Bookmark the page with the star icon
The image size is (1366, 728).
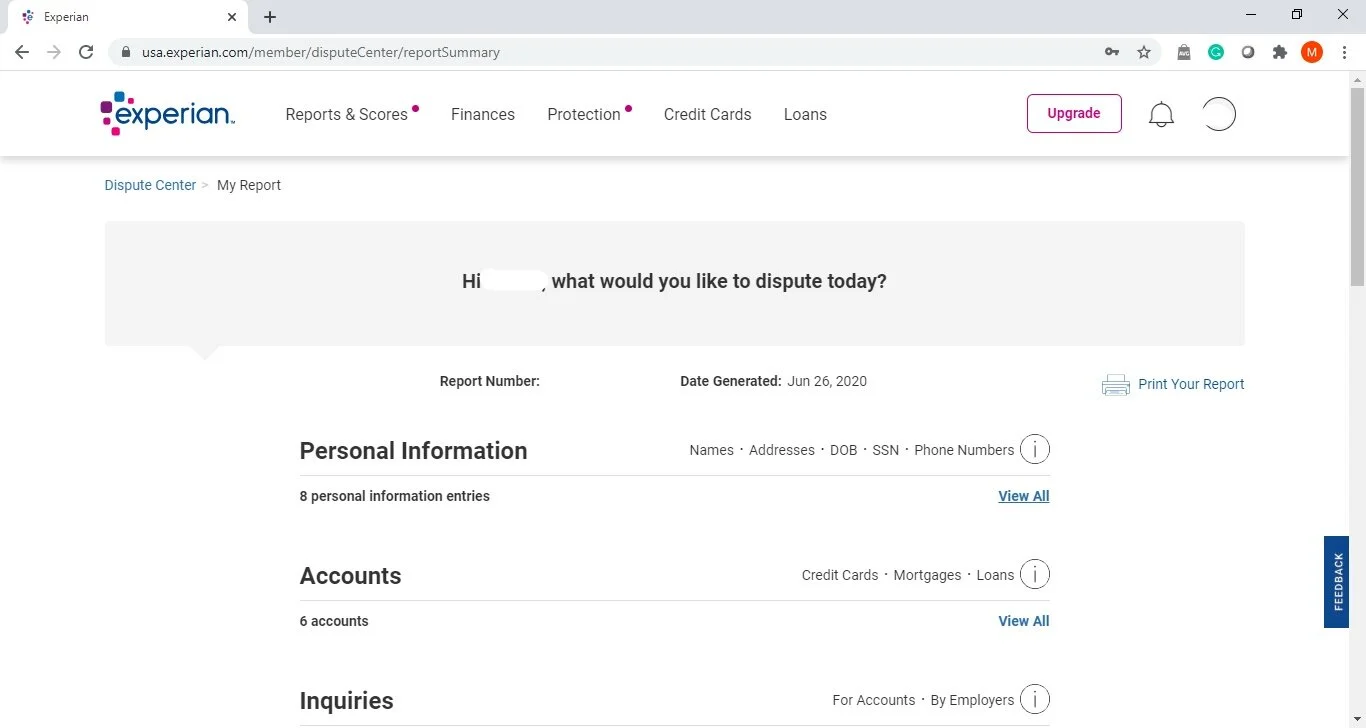point(1143,52)
